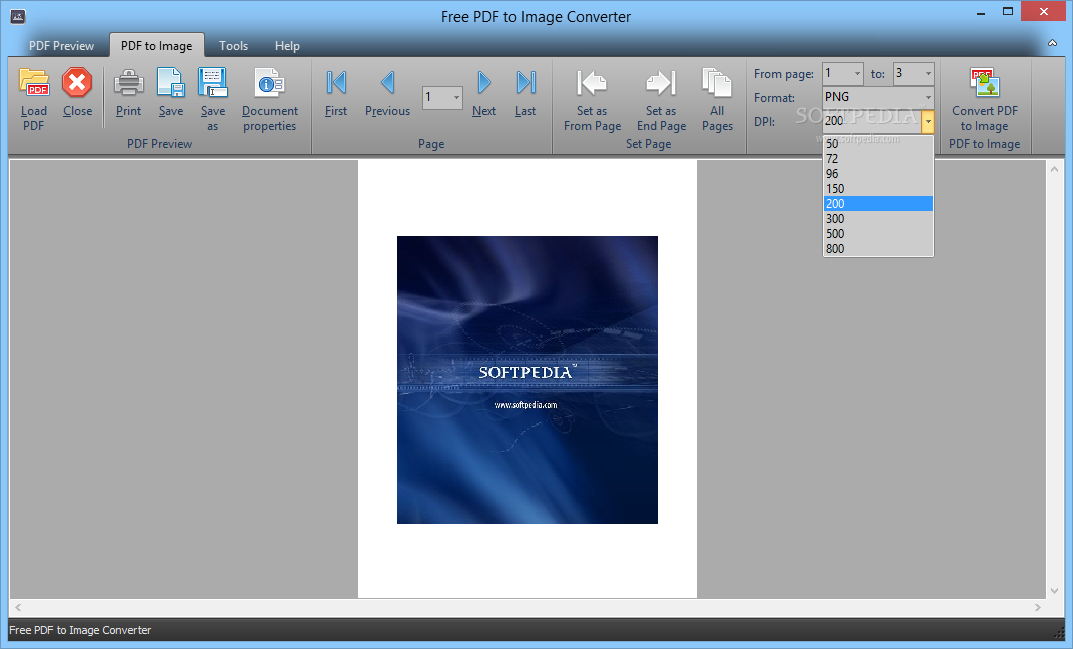Image resolution: width=1073 pixels, height=649 pixels.
Task: Open the Help tab
Action: pos(287,46)
